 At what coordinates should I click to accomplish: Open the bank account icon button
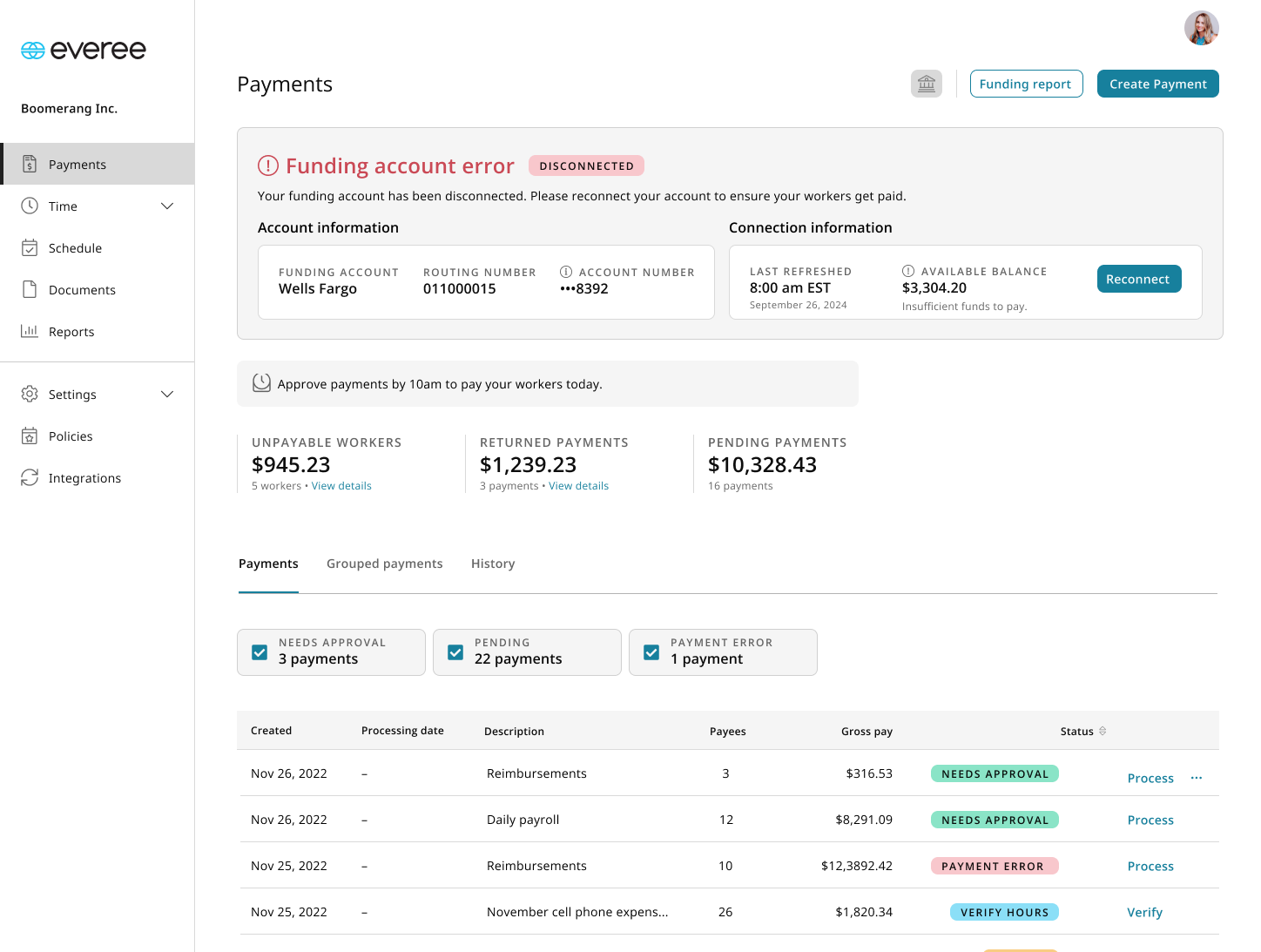(x=927, y=84)
